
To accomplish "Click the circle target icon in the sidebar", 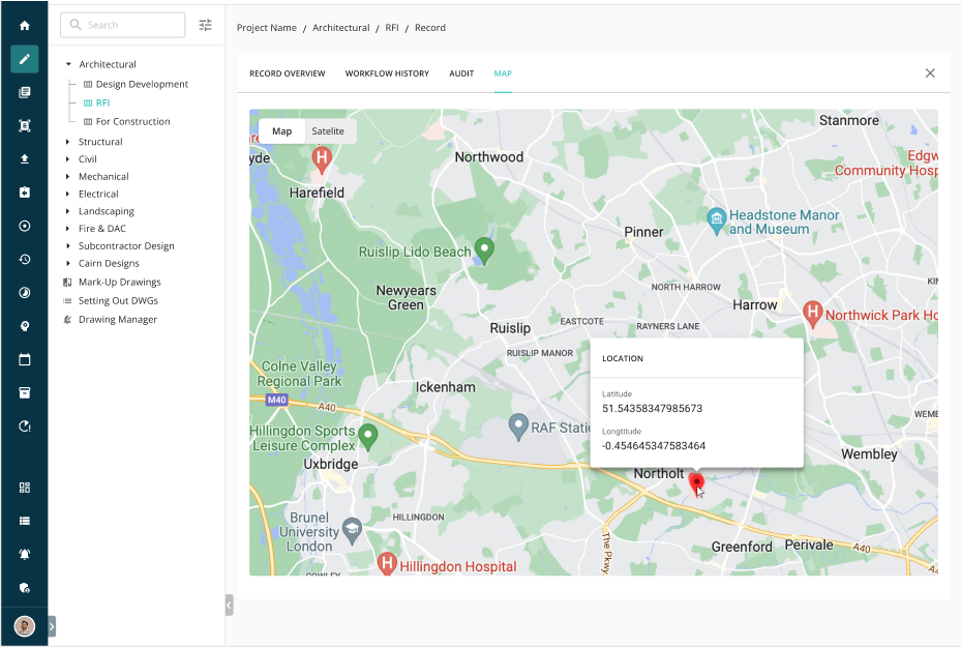I will (25, 226).
